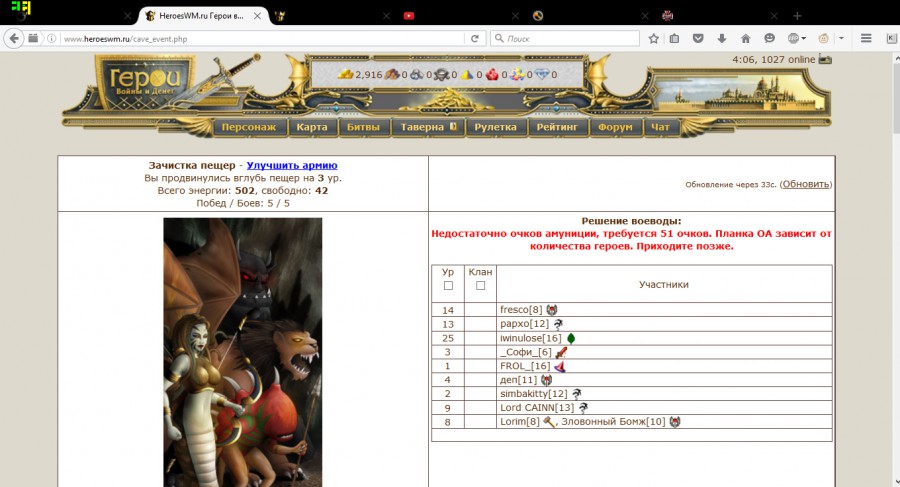
Task: Open Чат menu
Action: (x=660, y=127)
